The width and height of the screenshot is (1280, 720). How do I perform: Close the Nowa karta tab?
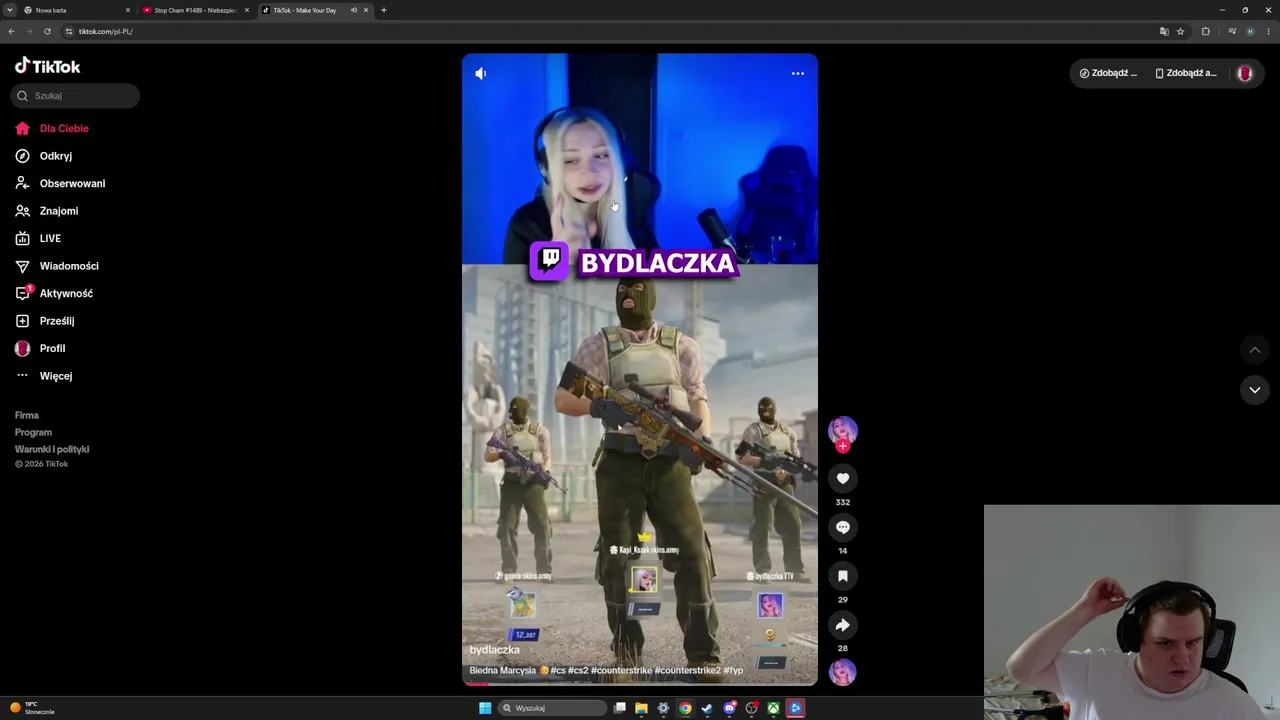click(x=128, y=10)
